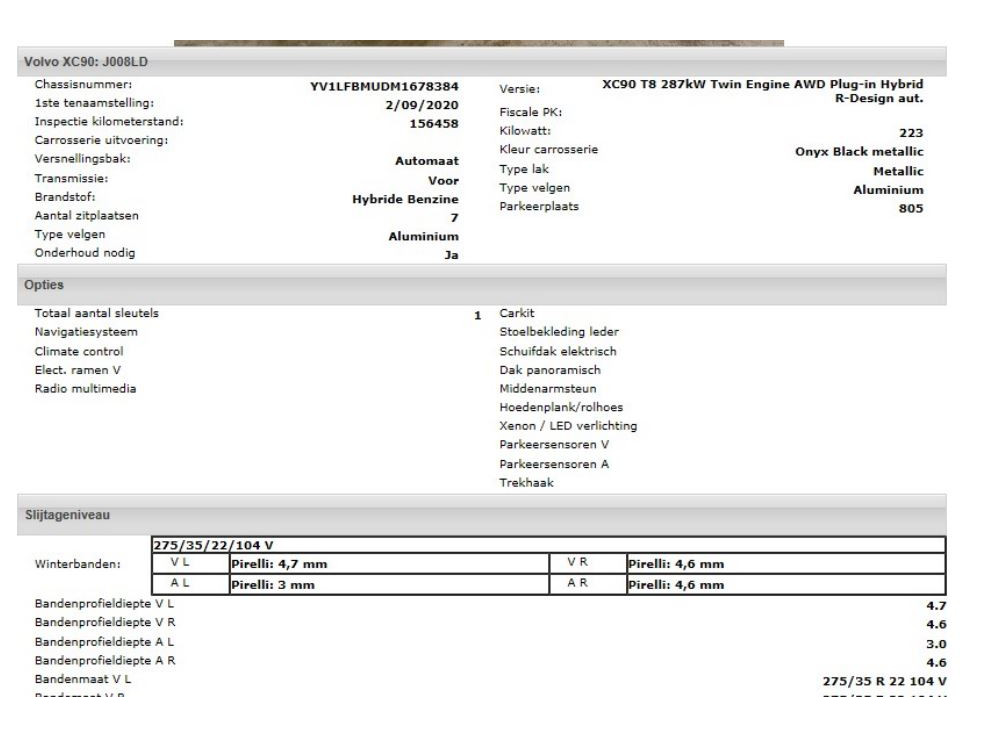Select the XC90 T8 287kW Twin Engine version text
This screenshot has width=982, height=736.
tap(762, 91)
